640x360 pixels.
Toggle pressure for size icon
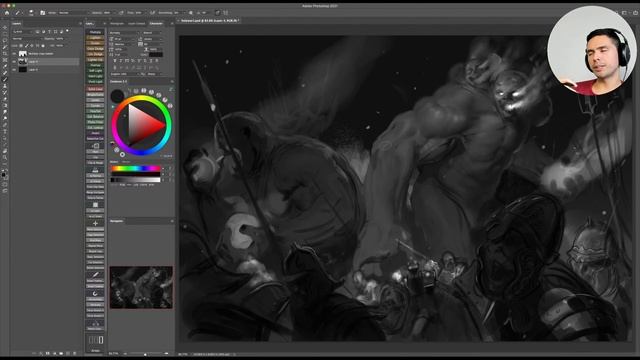(x=218, y=13)
